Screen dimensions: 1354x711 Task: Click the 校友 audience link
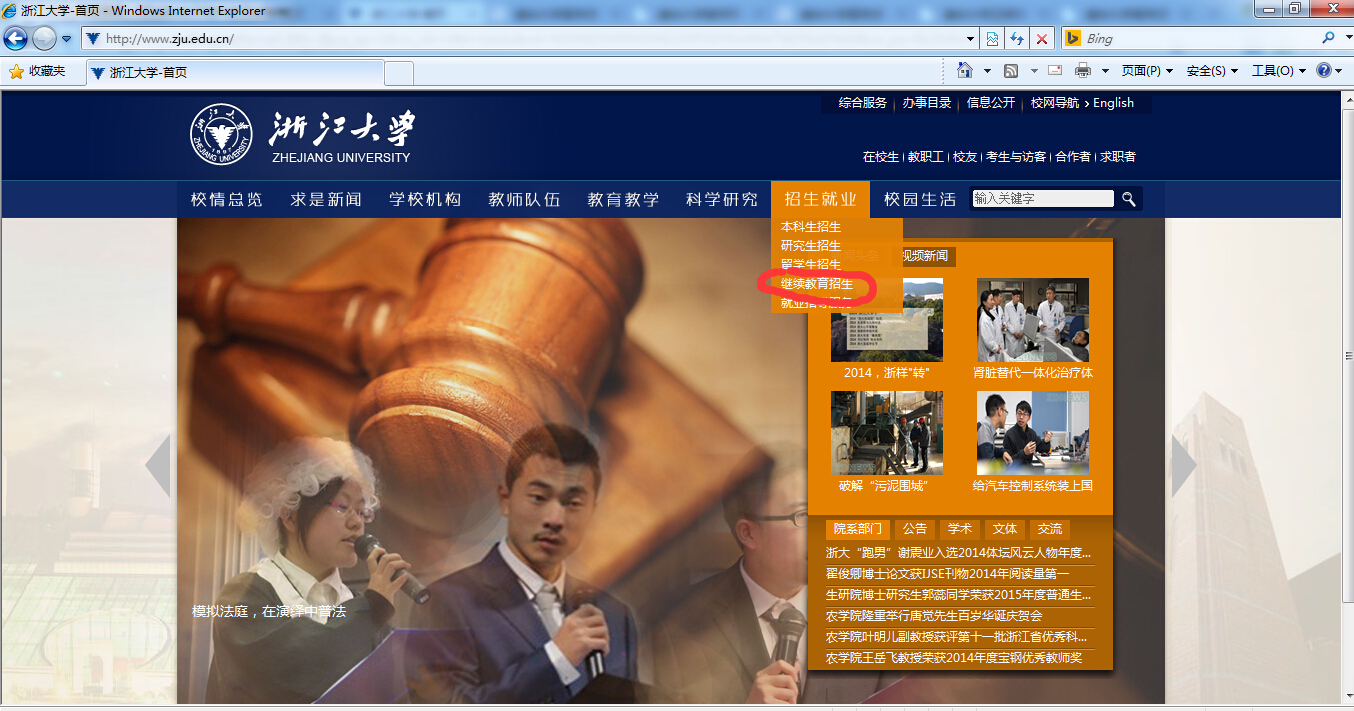pyautogui.click(x=965, y=157)
